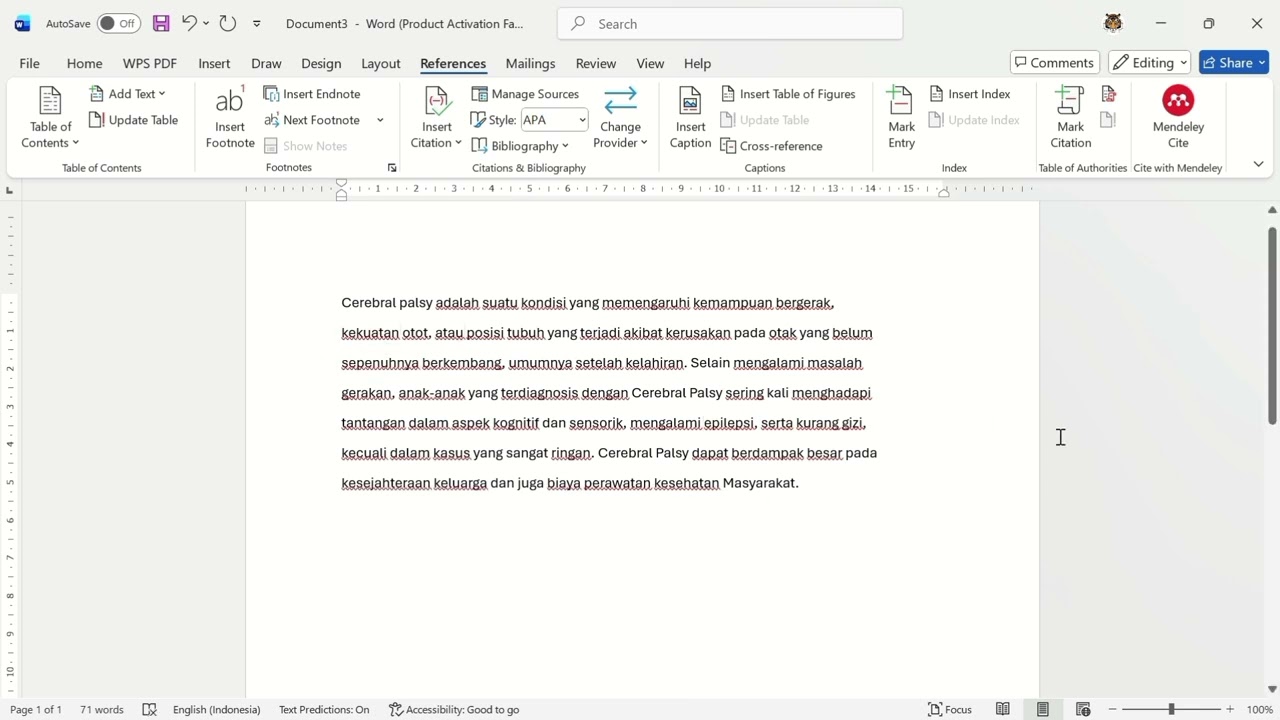Screen dimensions: 1280x720
Task: Click Insert Table of Authorities icon
Action: pyautogui.click(x=1108, y=93)
